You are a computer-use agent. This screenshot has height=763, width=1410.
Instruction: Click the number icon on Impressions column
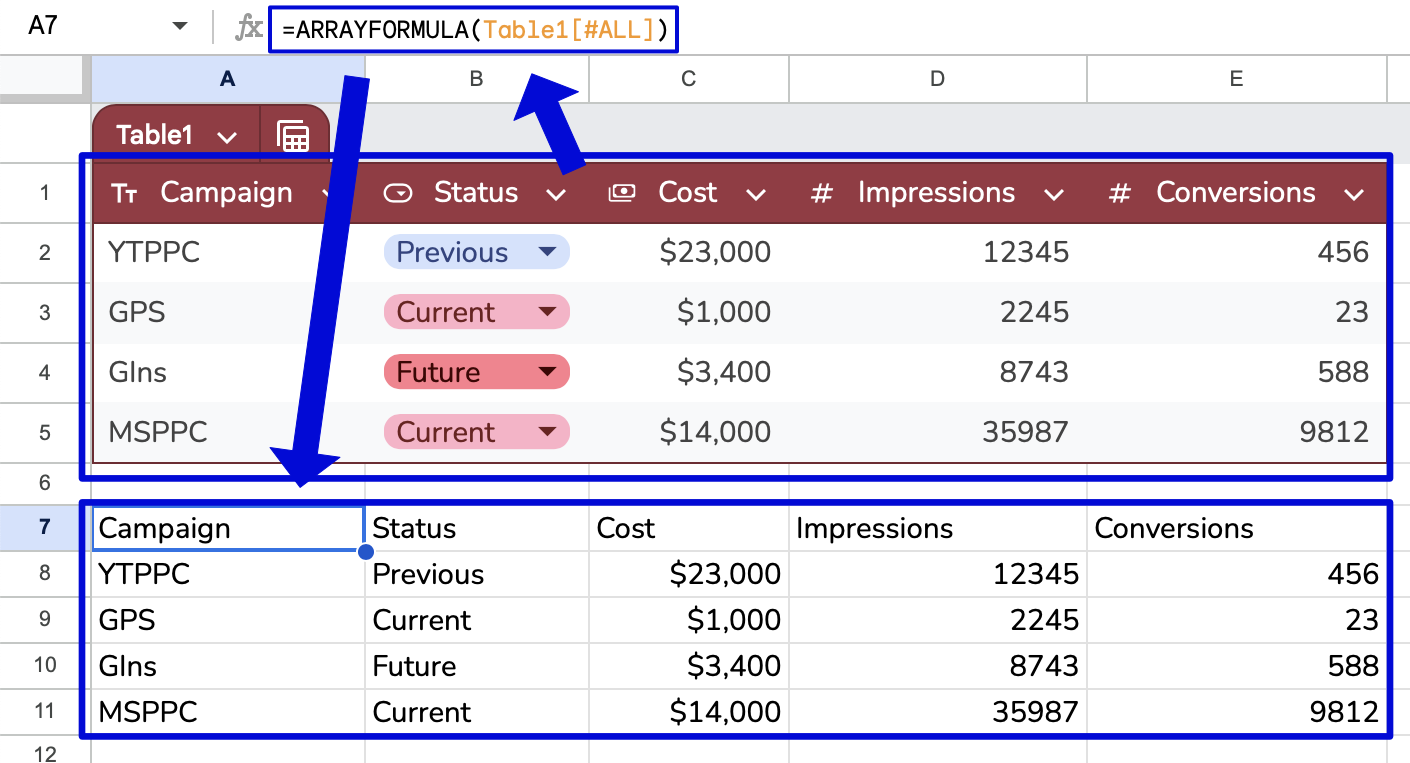pyautogui.click(x=822, y=192)
